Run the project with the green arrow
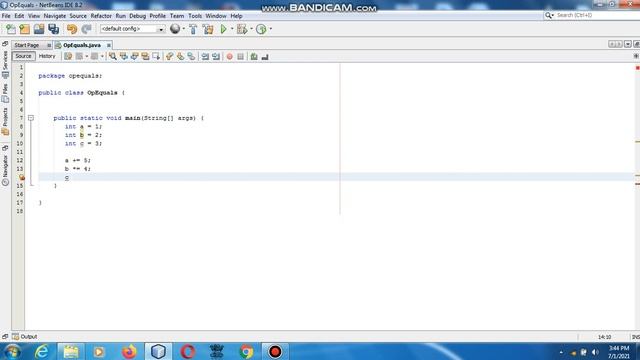 224,29
